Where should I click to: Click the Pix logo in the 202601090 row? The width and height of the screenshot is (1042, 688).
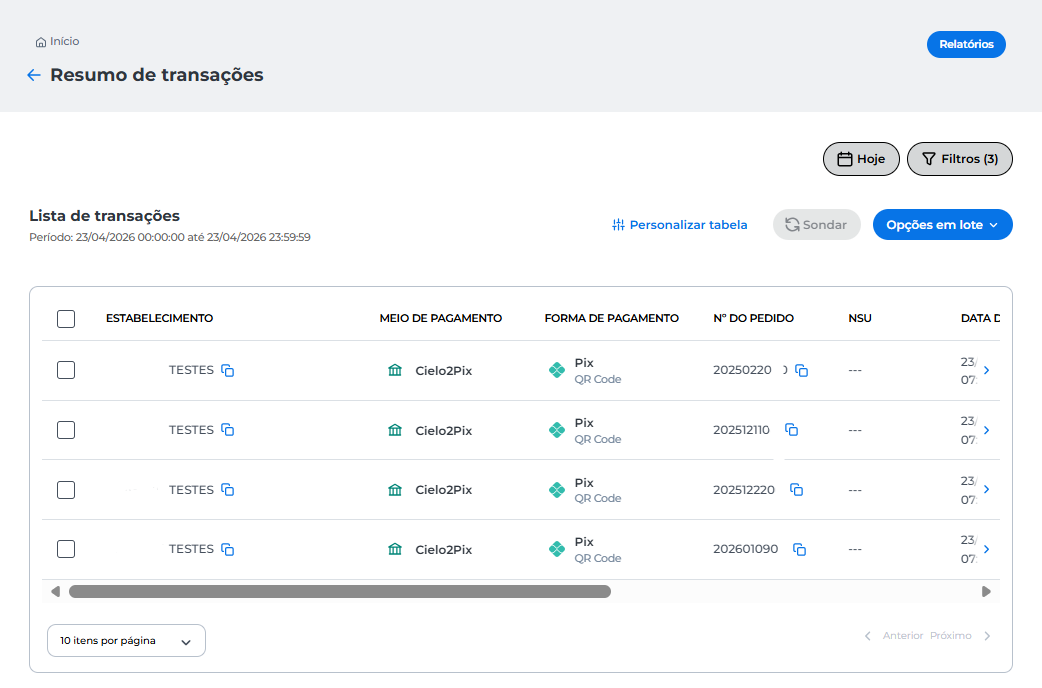[x=557, y=549]
